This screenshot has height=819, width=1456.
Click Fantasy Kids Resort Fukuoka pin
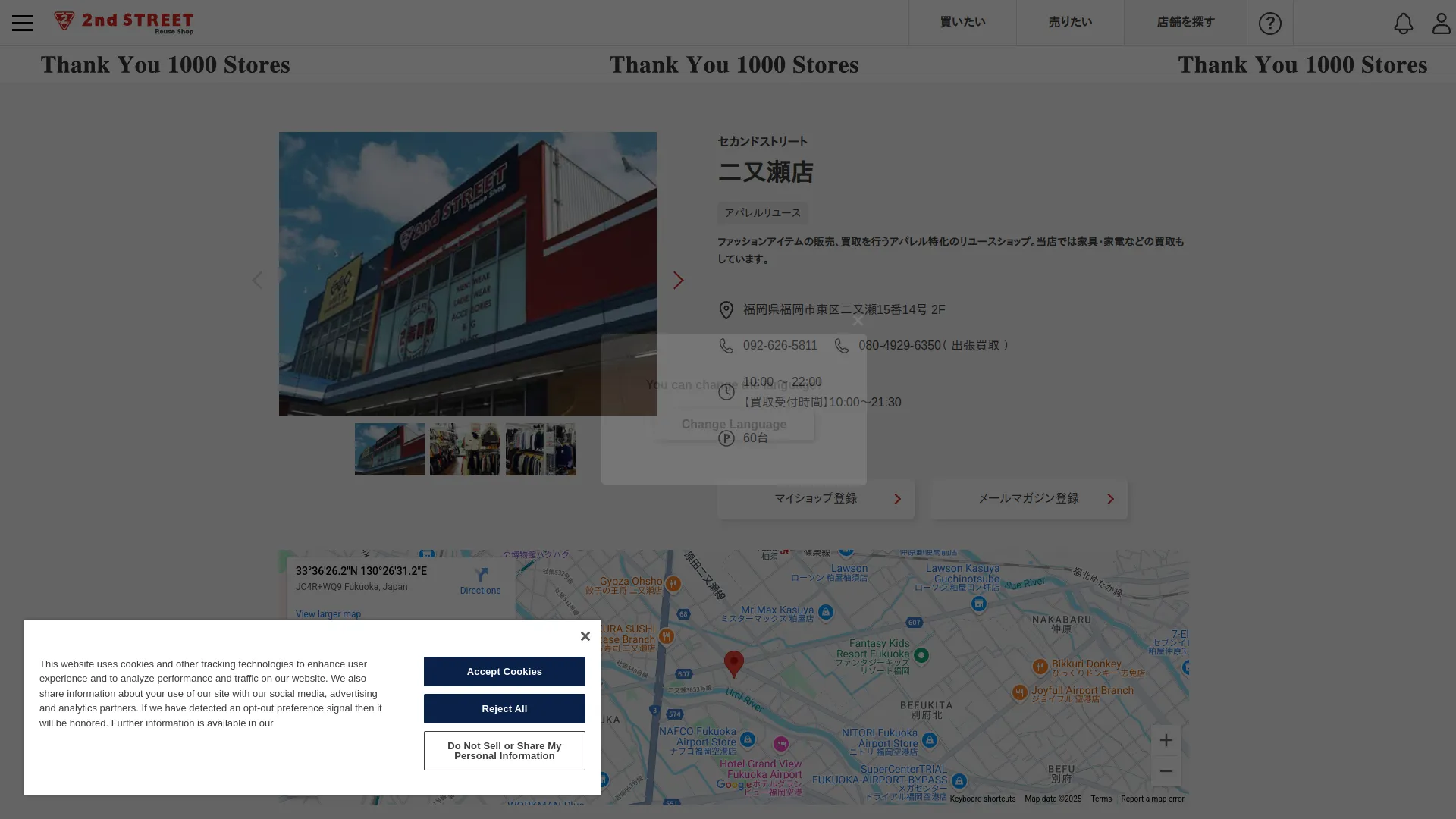pos(921,655)
